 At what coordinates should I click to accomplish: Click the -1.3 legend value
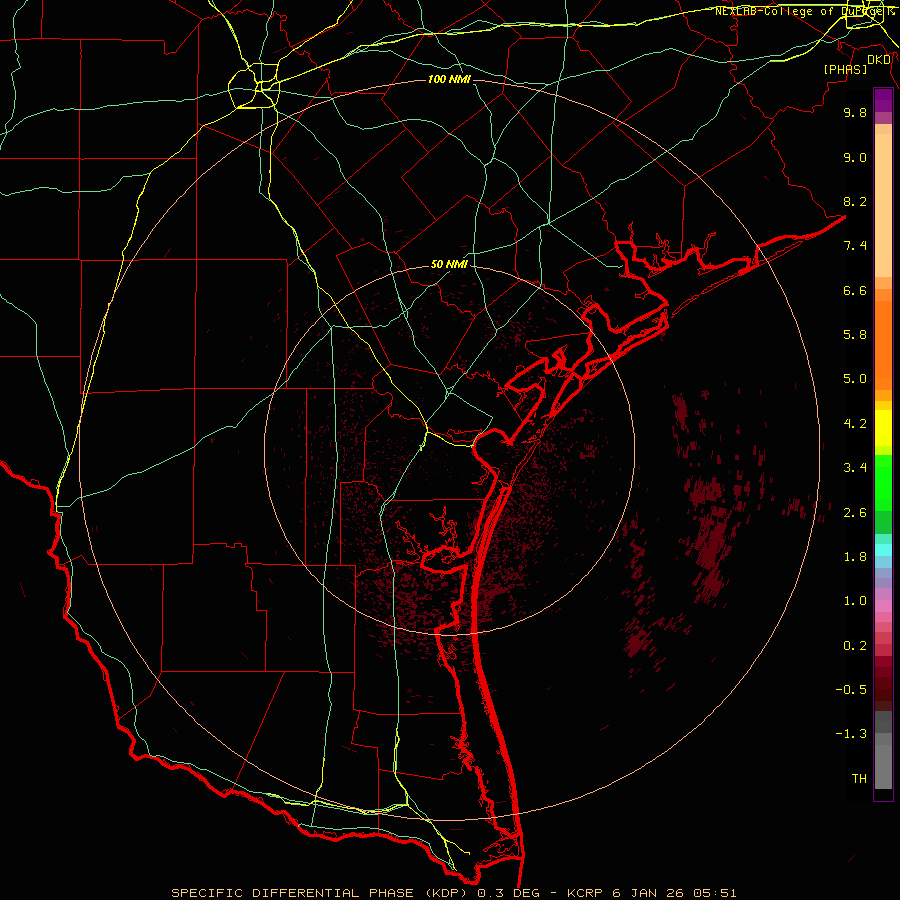click(851, 734)
